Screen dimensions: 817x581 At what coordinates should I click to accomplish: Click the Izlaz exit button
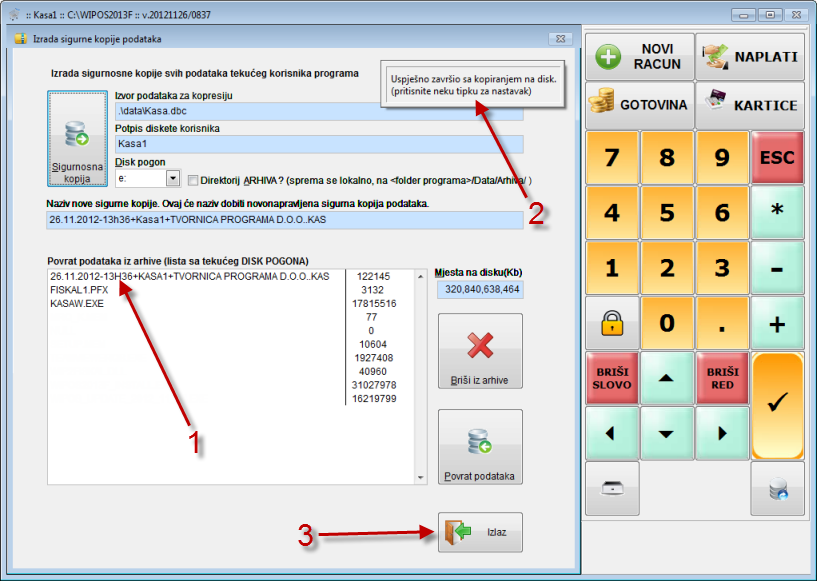click(480, 533)
